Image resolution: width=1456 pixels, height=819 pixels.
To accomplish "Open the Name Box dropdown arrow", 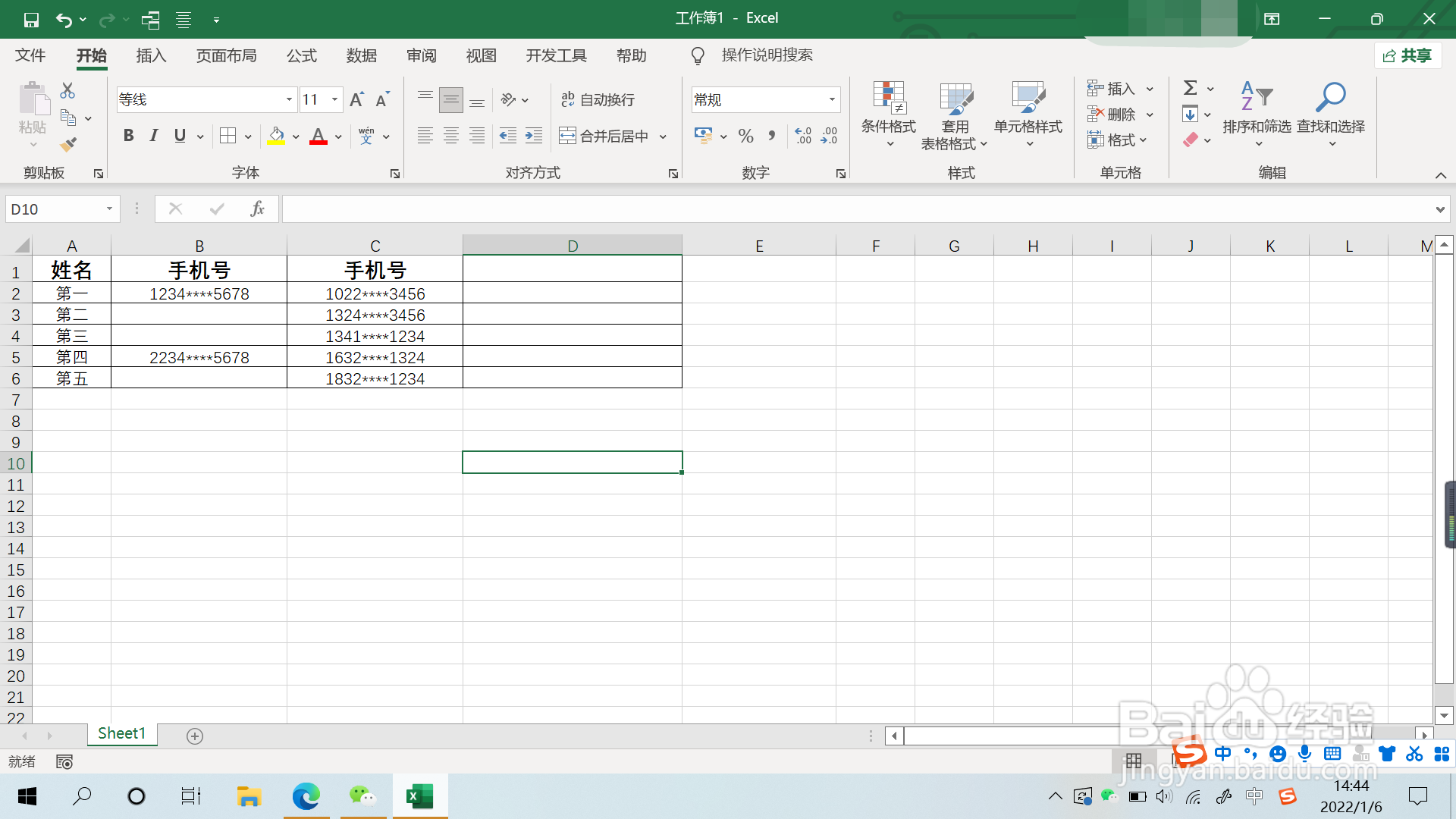I will [x=109, y=209].
